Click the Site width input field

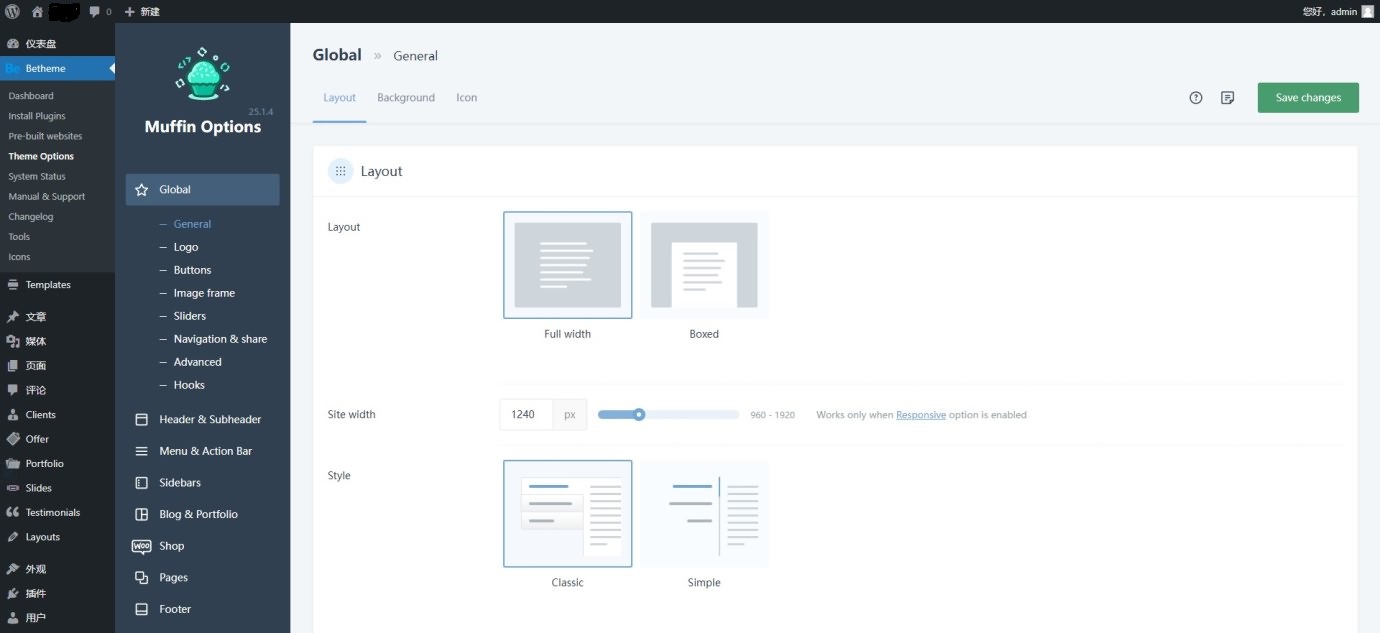click(526, 414)
